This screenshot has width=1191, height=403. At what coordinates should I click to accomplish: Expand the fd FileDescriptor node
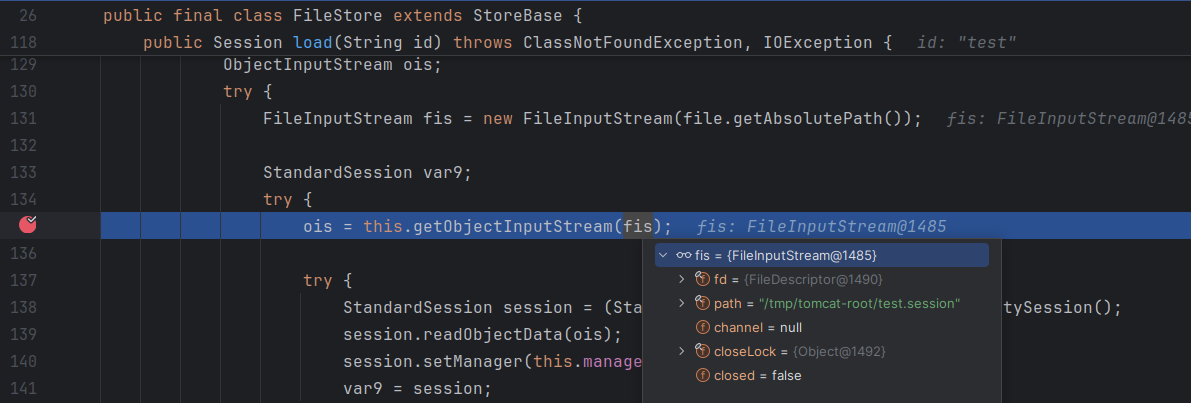[x=682, y=279]
